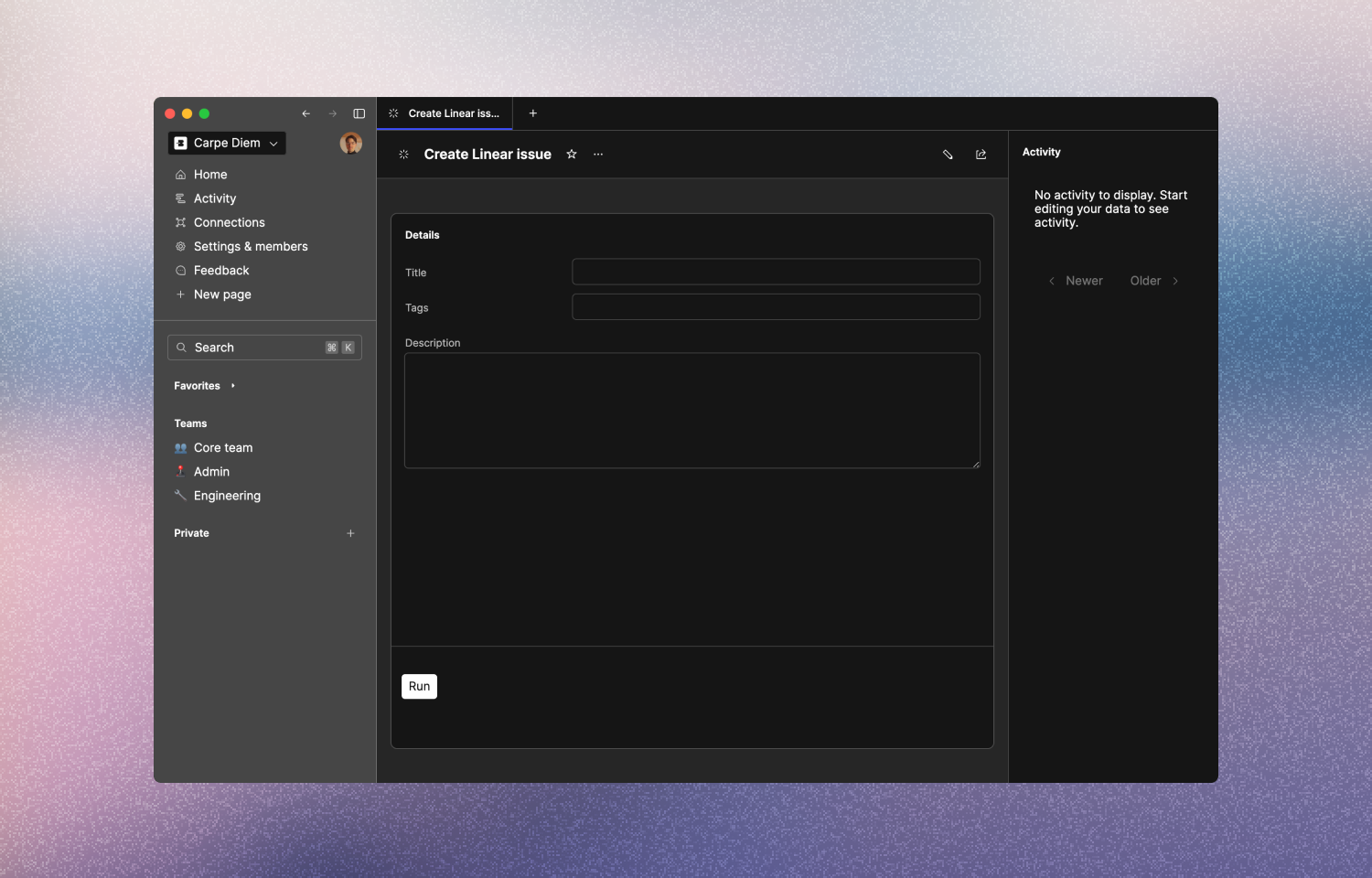Screen dimensions: 1372x878
Task: Click the Description text area
Action: tap(692, 411)
